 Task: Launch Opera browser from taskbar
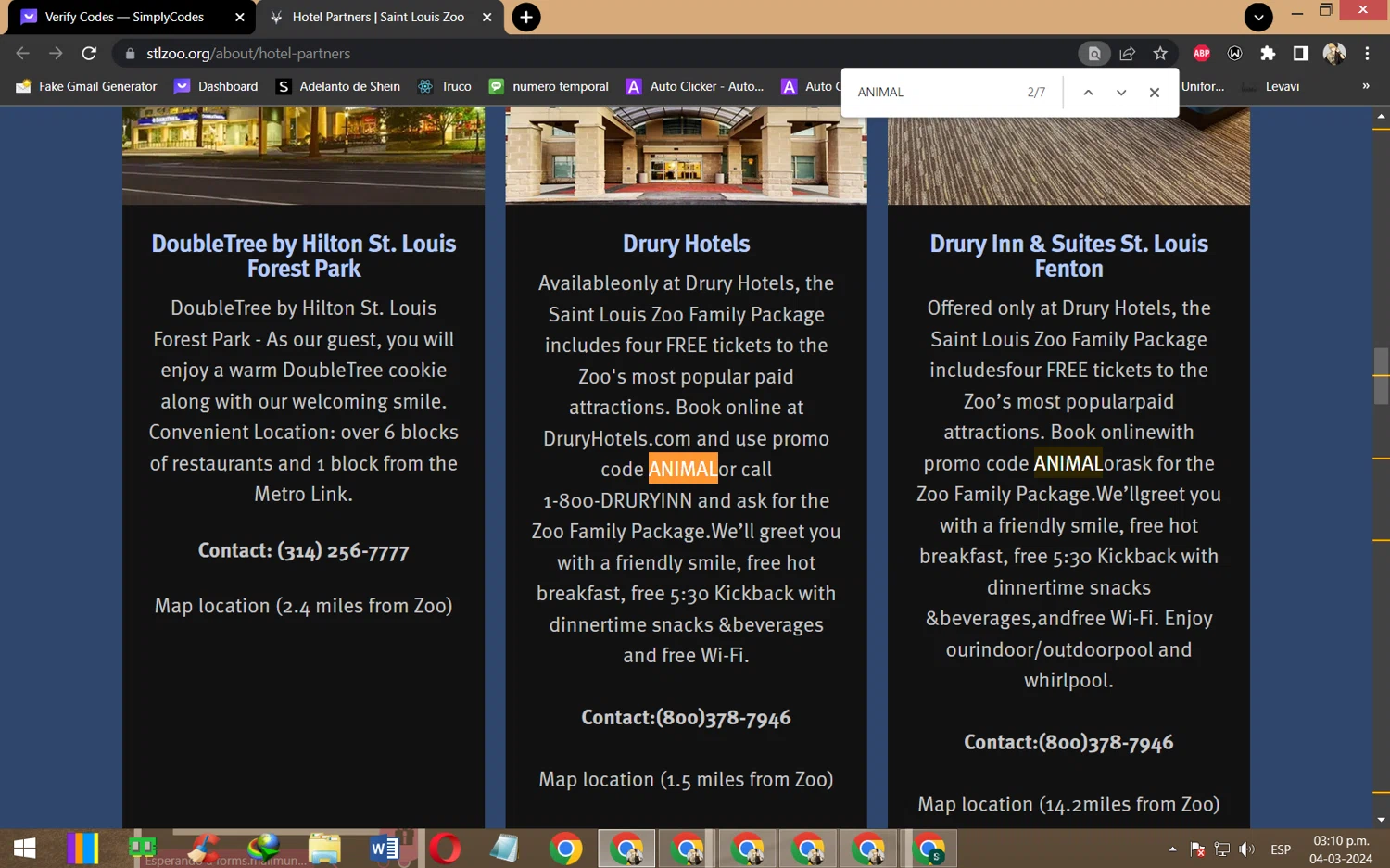click(445, 849)
